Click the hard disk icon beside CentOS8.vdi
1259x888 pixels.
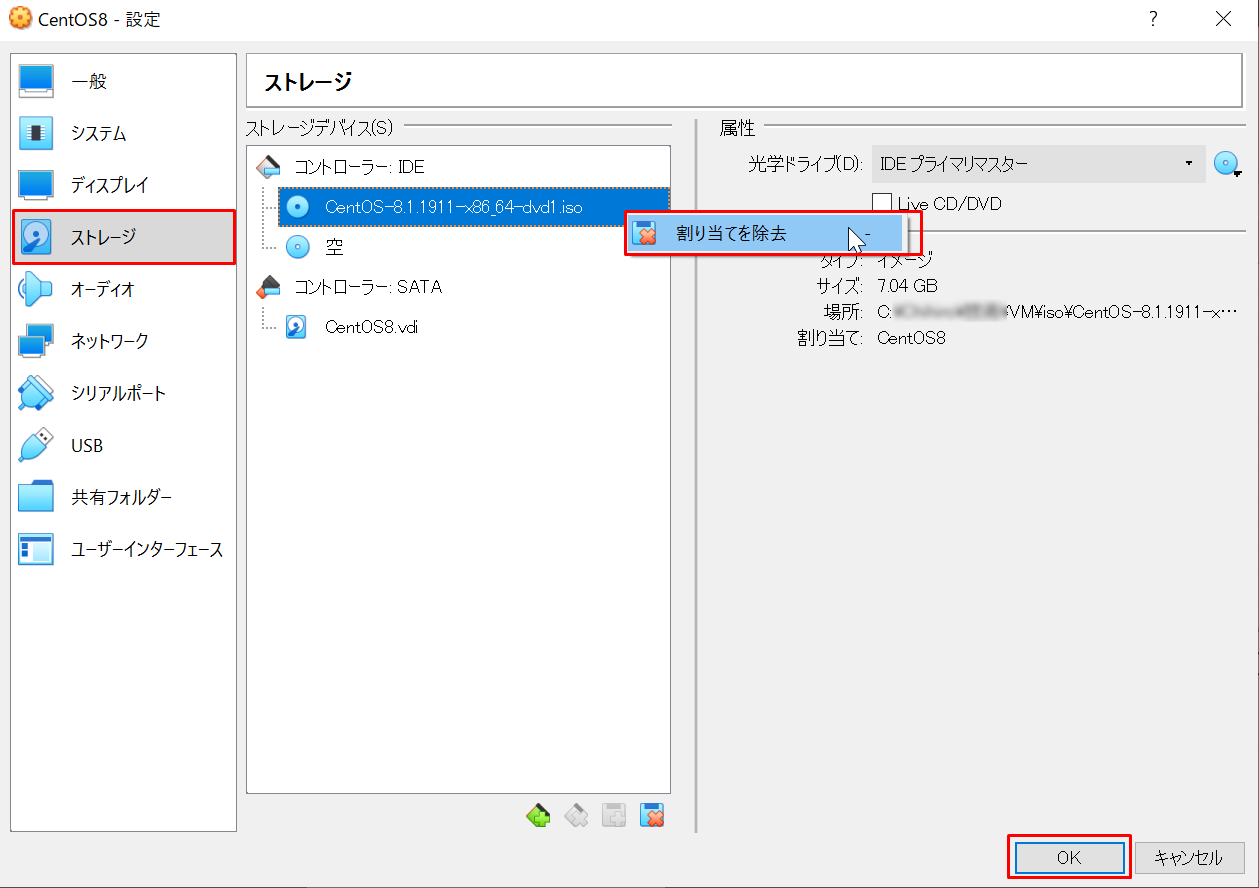(x=297, y=327)
